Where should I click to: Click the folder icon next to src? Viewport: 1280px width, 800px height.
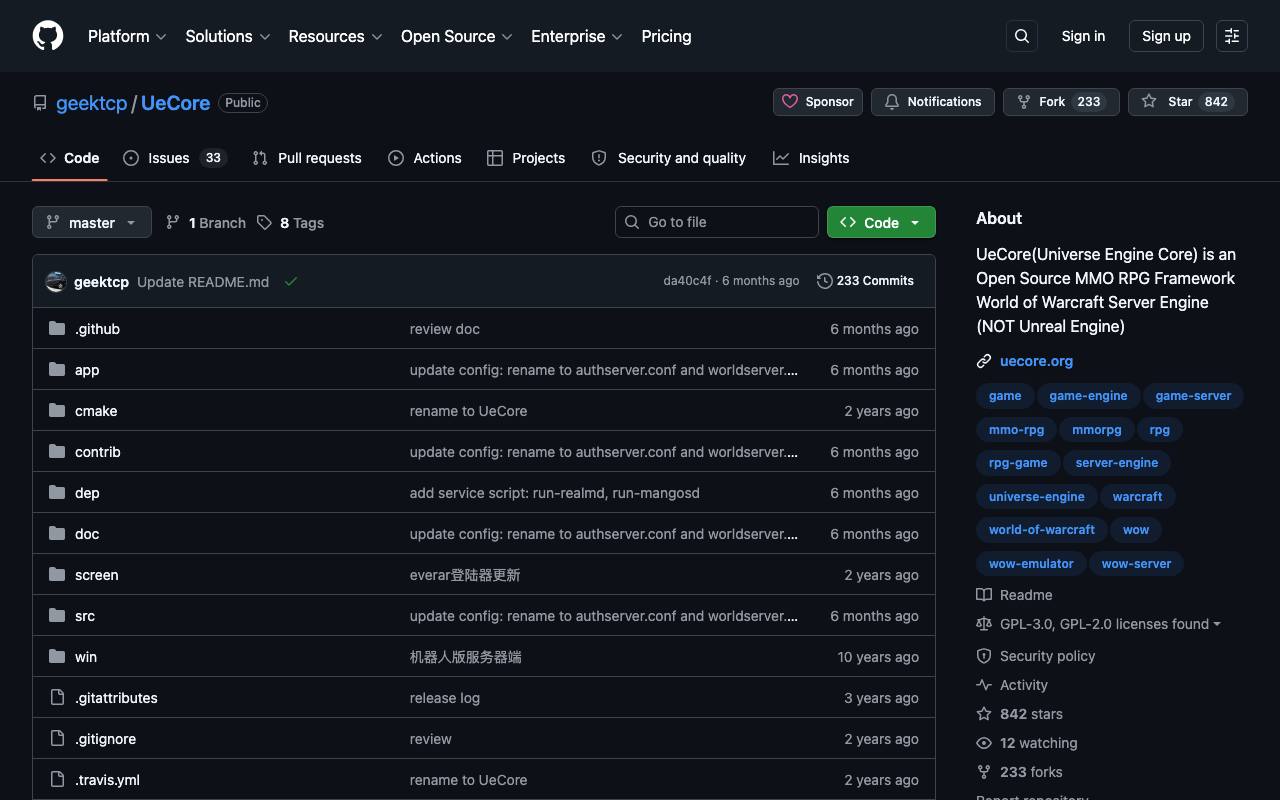pyautogui.click(x=57, y=615)
